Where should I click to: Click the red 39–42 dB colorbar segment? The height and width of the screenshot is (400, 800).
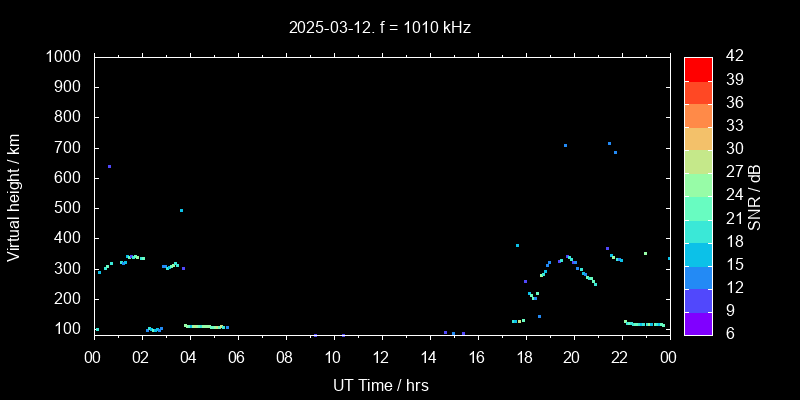(x=698, y=68)
